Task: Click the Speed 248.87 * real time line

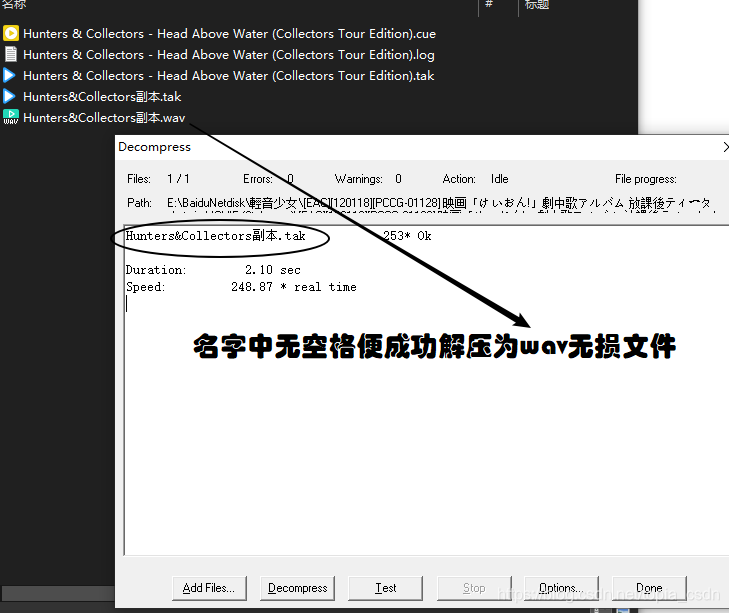Action: tap(241, 287)
